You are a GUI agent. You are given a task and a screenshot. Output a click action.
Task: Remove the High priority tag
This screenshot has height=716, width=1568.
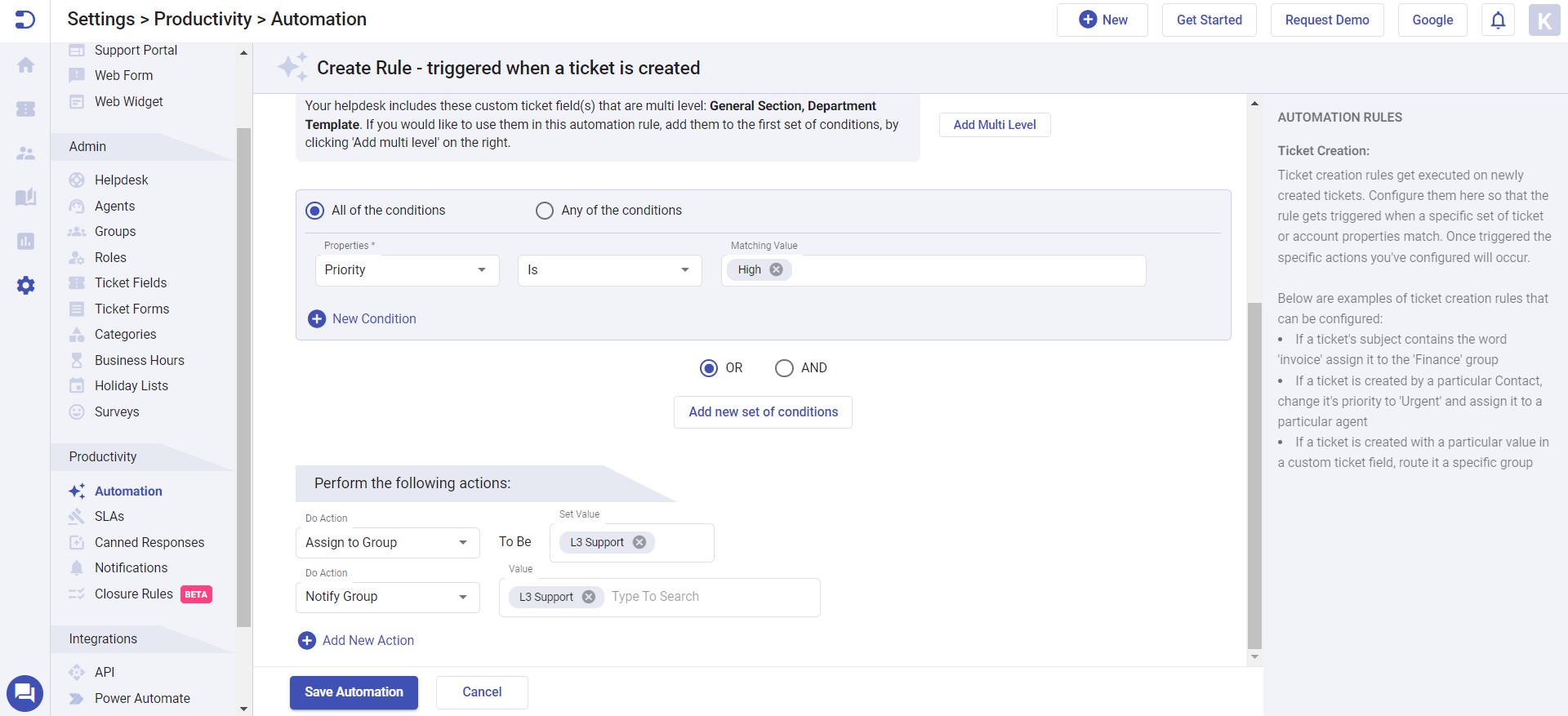coord(776,269)
